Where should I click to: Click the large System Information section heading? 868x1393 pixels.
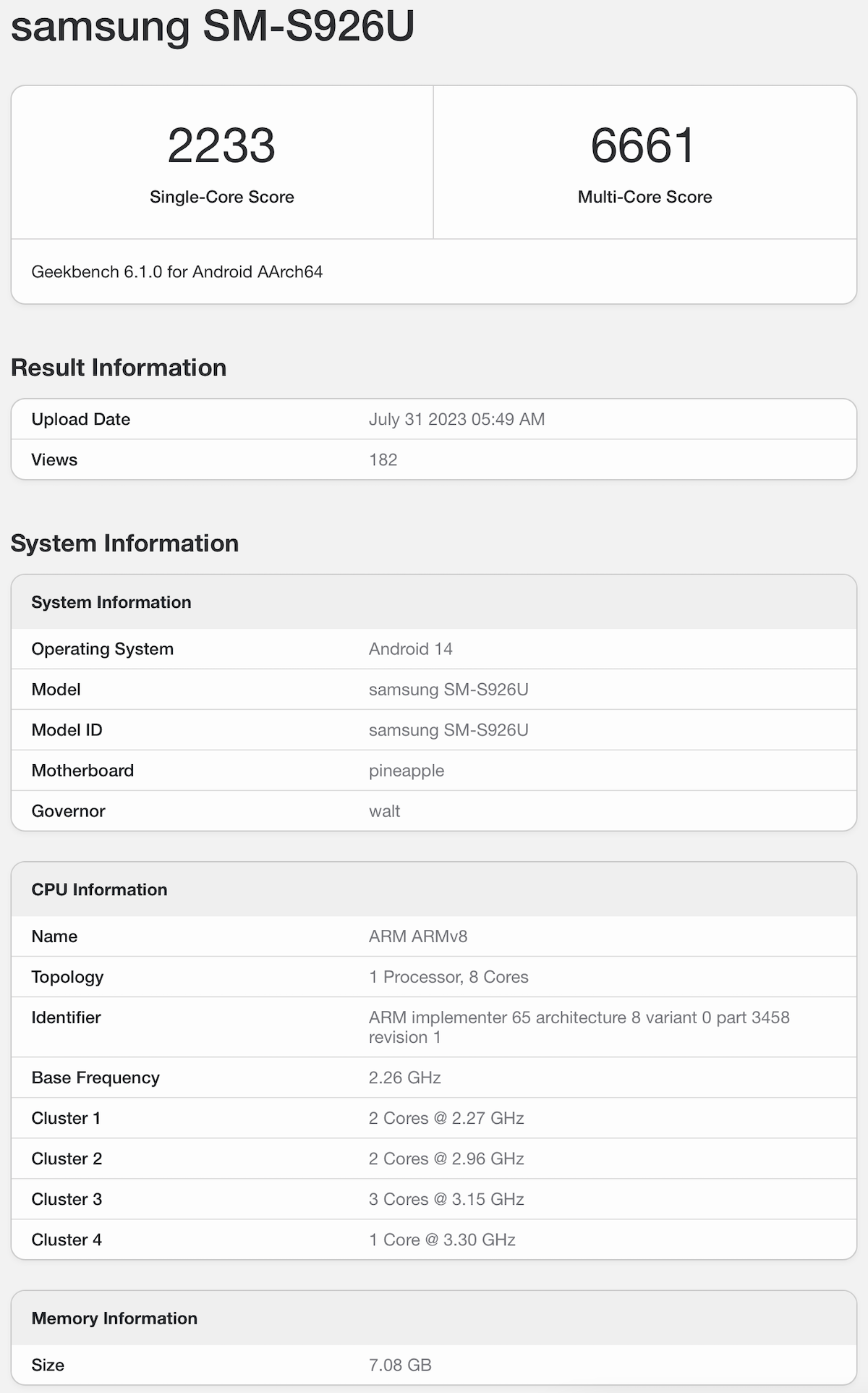tap(124, 543)
